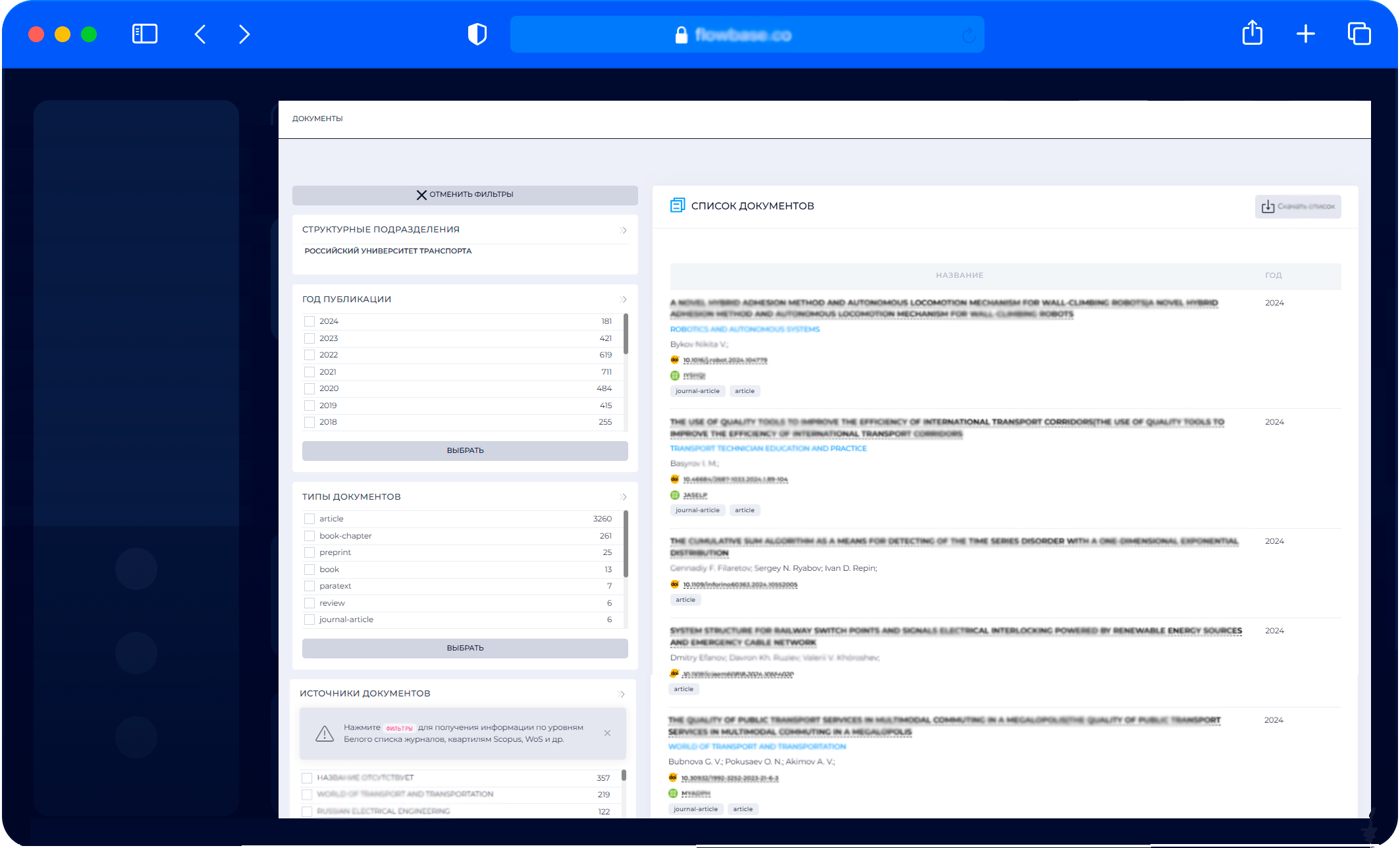1400x848 pixels.
Task: Select the preprint type checkbox
Action: 309,552
